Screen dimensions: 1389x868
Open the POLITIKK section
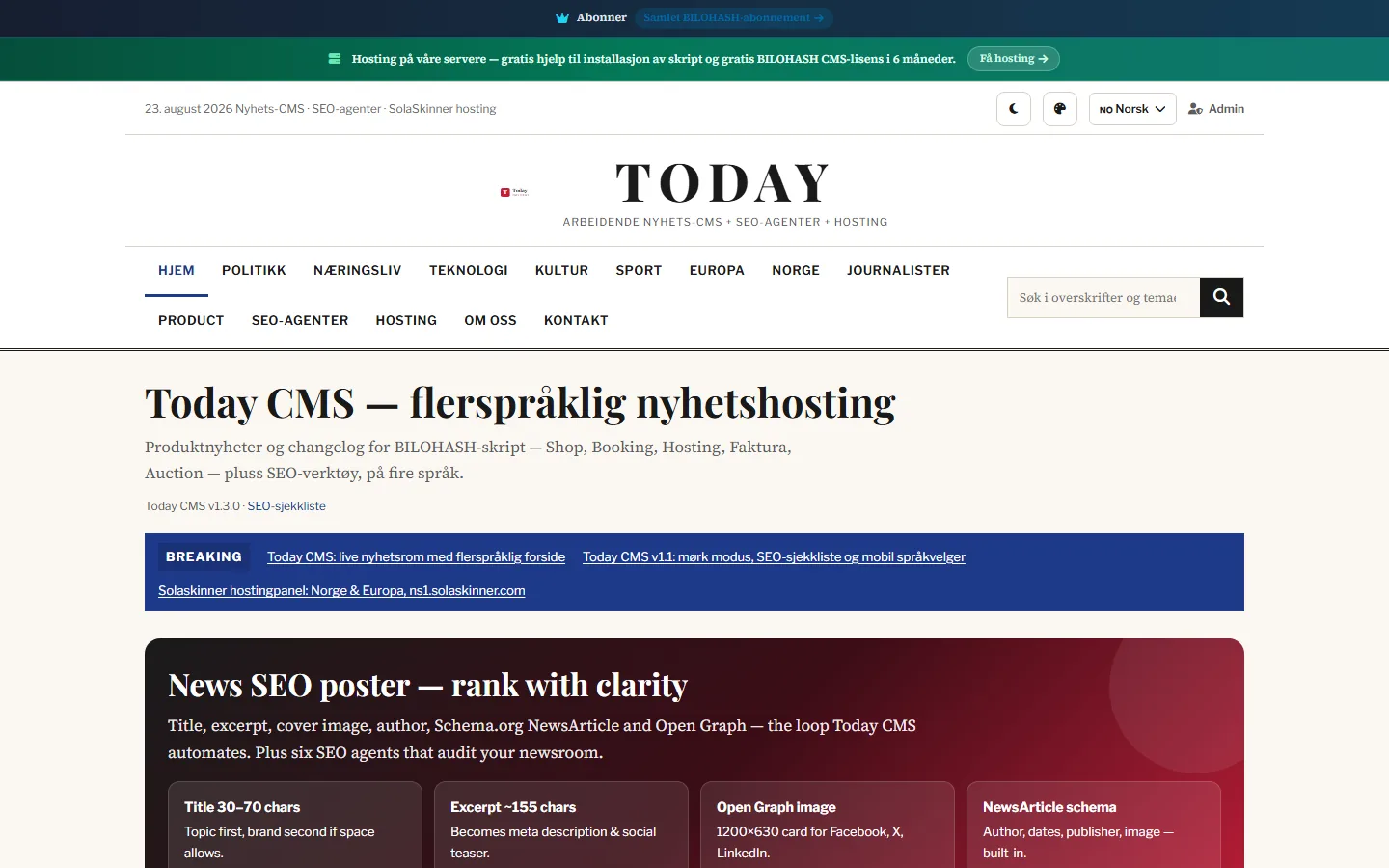[254, 271]
